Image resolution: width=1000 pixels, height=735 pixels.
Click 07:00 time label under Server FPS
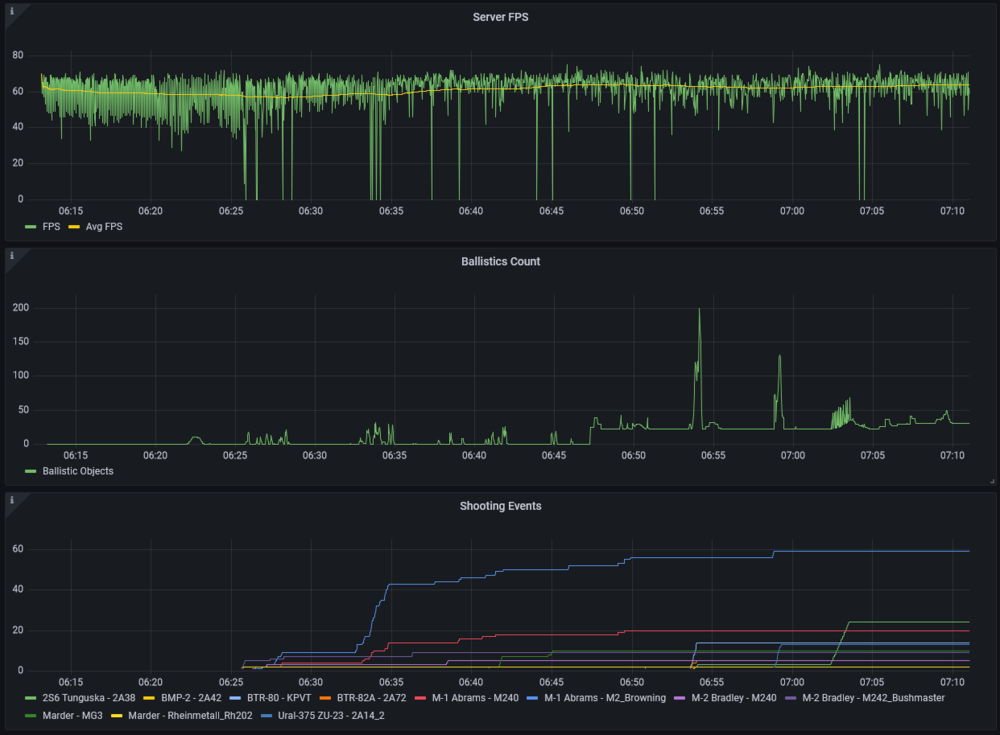click(792, 211)
